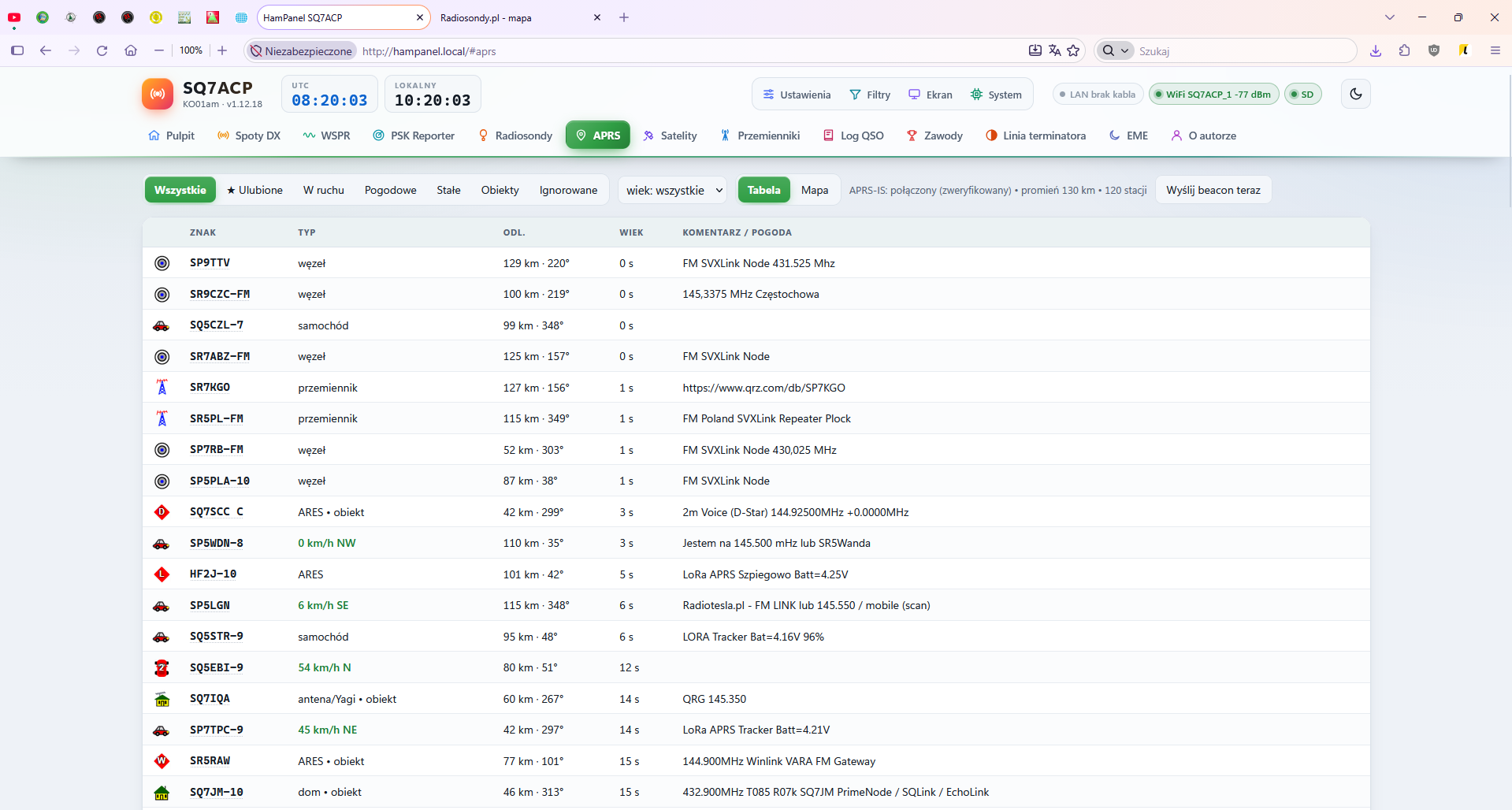The height and width of the screenshot is (810, 1512).
Task: Expand the wiek: wszystkie age dropdown
Action: pyautogui.click(x=674, y=190)
